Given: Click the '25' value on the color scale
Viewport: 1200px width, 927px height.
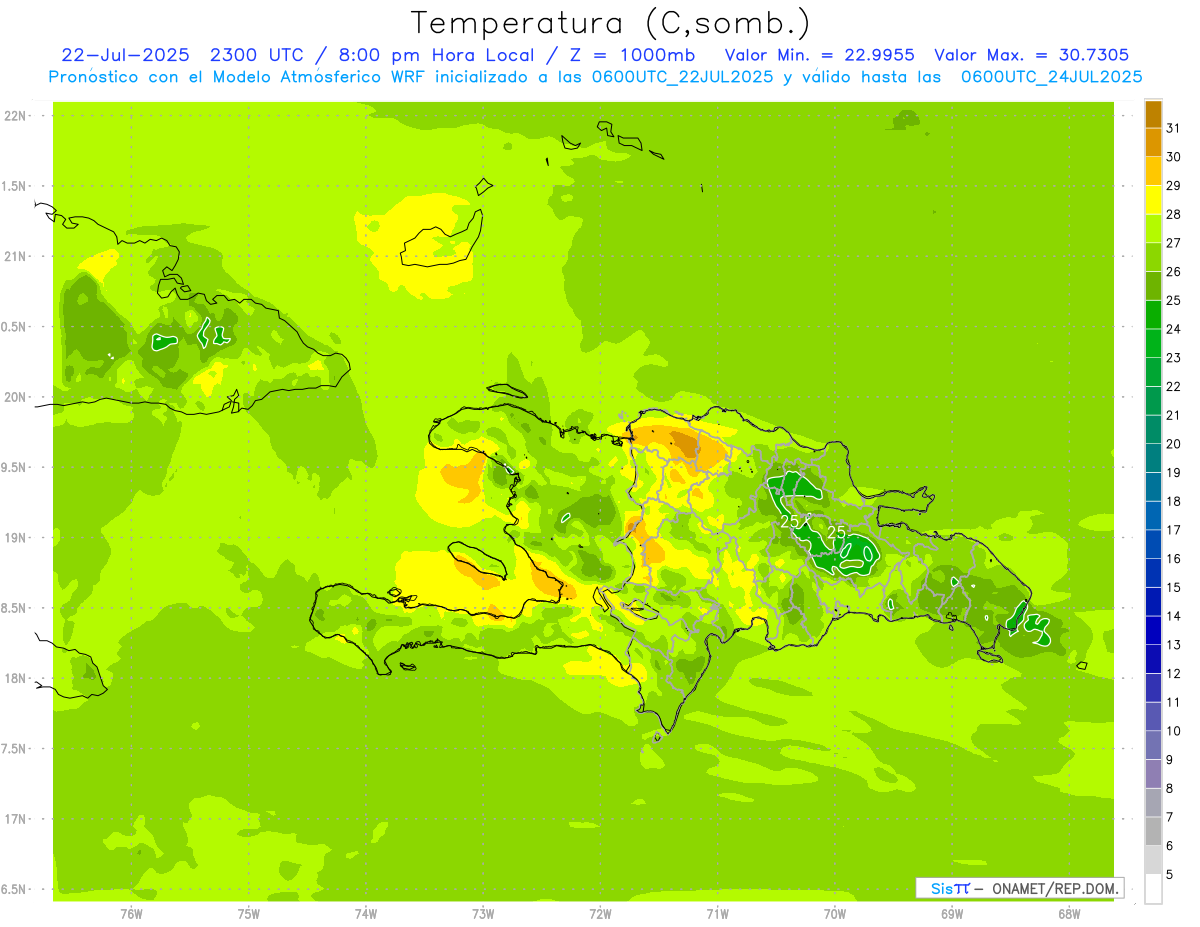Looking at the screenshot, I should (1174, 300).
